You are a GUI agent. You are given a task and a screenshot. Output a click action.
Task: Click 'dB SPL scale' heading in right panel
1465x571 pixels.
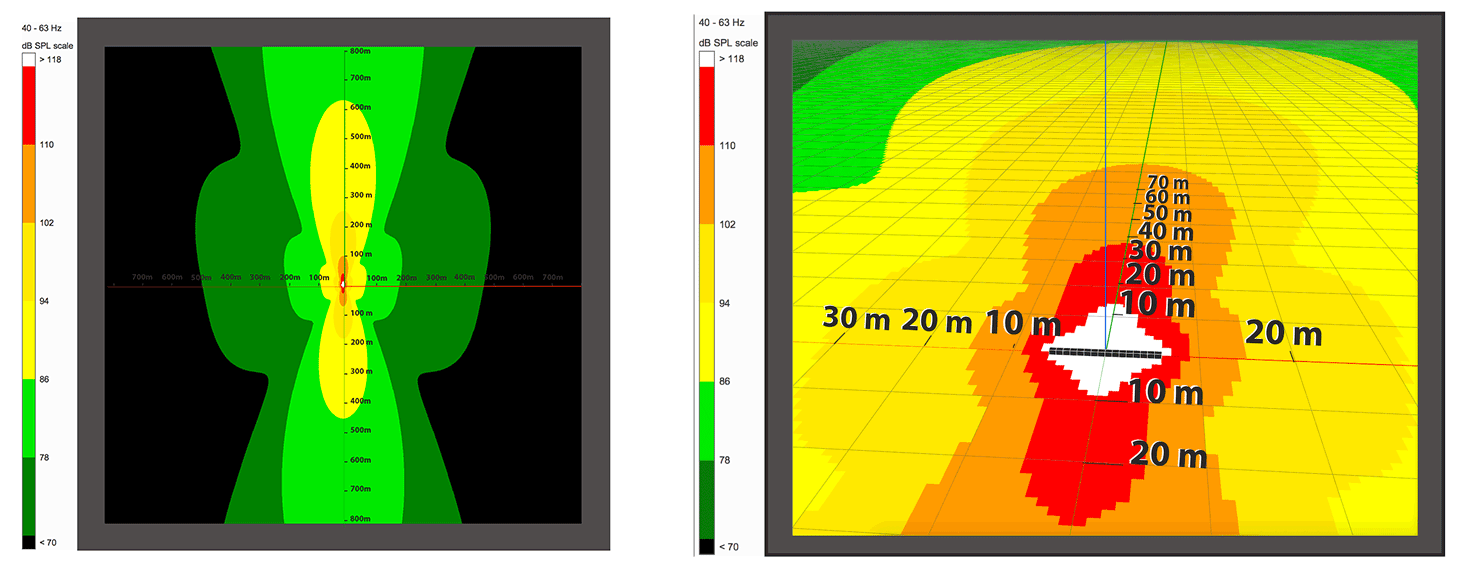pos(728,42)
